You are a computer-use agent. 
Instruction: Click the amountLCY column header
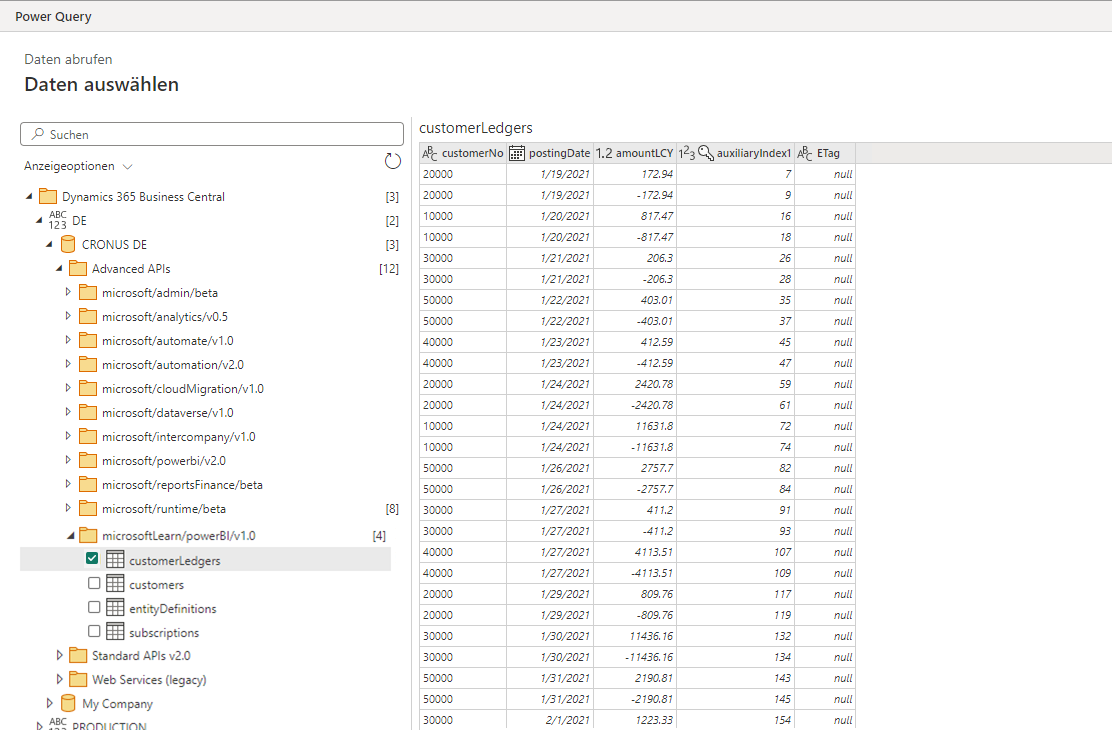point(635,153)
